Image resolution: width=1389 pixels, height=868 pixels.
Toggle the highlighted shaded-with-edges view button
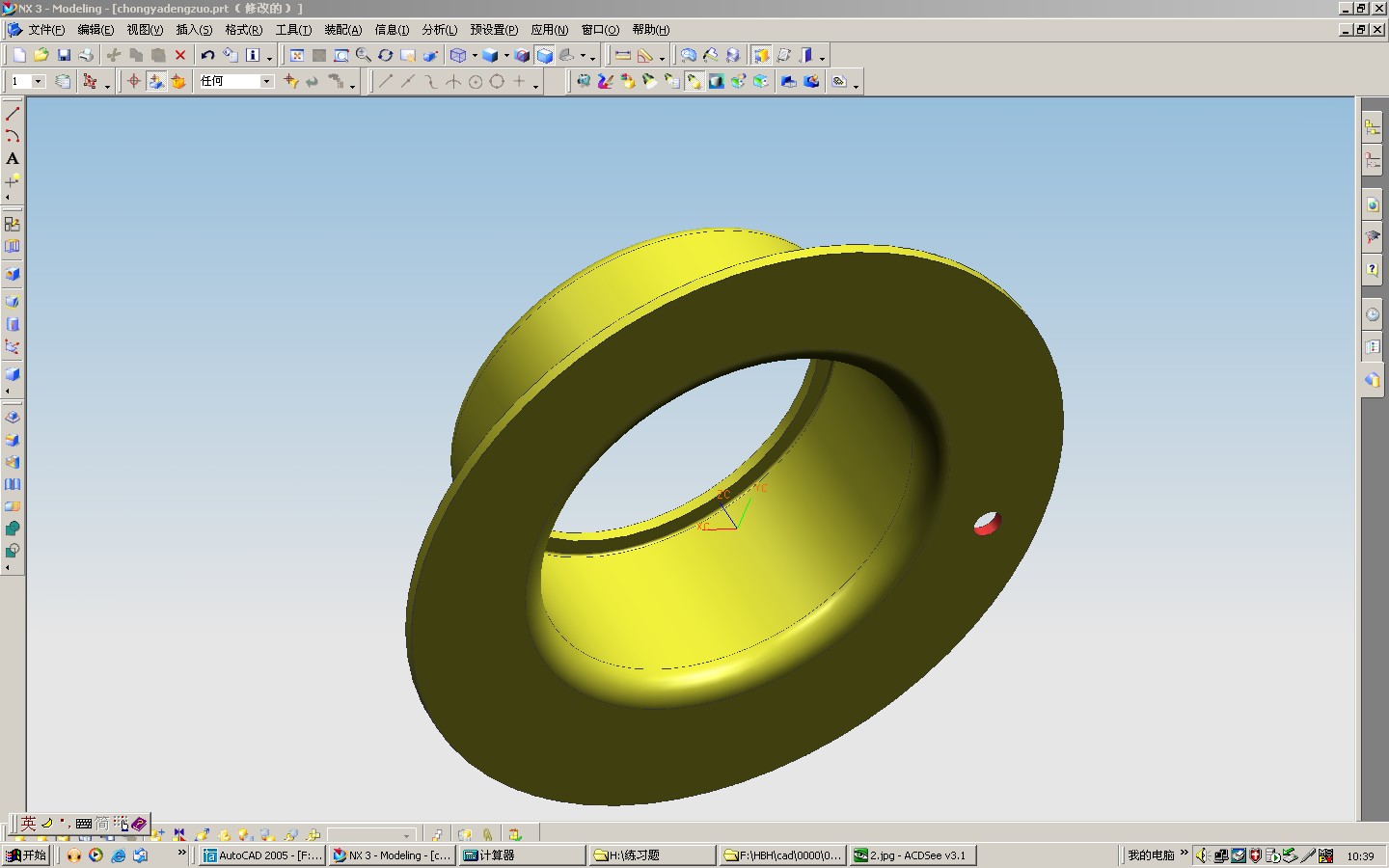(545, 56)
